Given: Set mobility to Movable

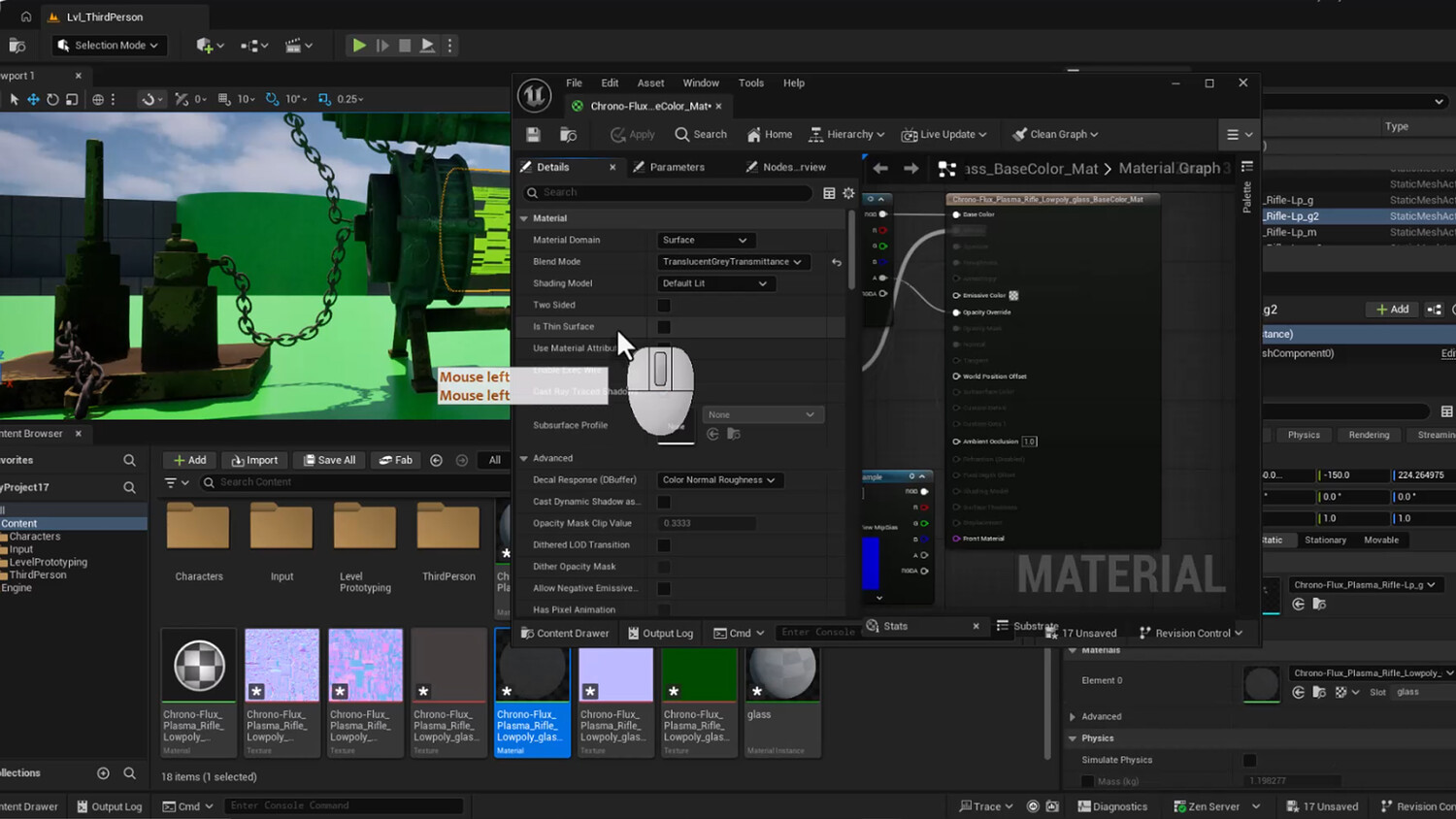Looking at the screenshot, I should (1381, 540).
